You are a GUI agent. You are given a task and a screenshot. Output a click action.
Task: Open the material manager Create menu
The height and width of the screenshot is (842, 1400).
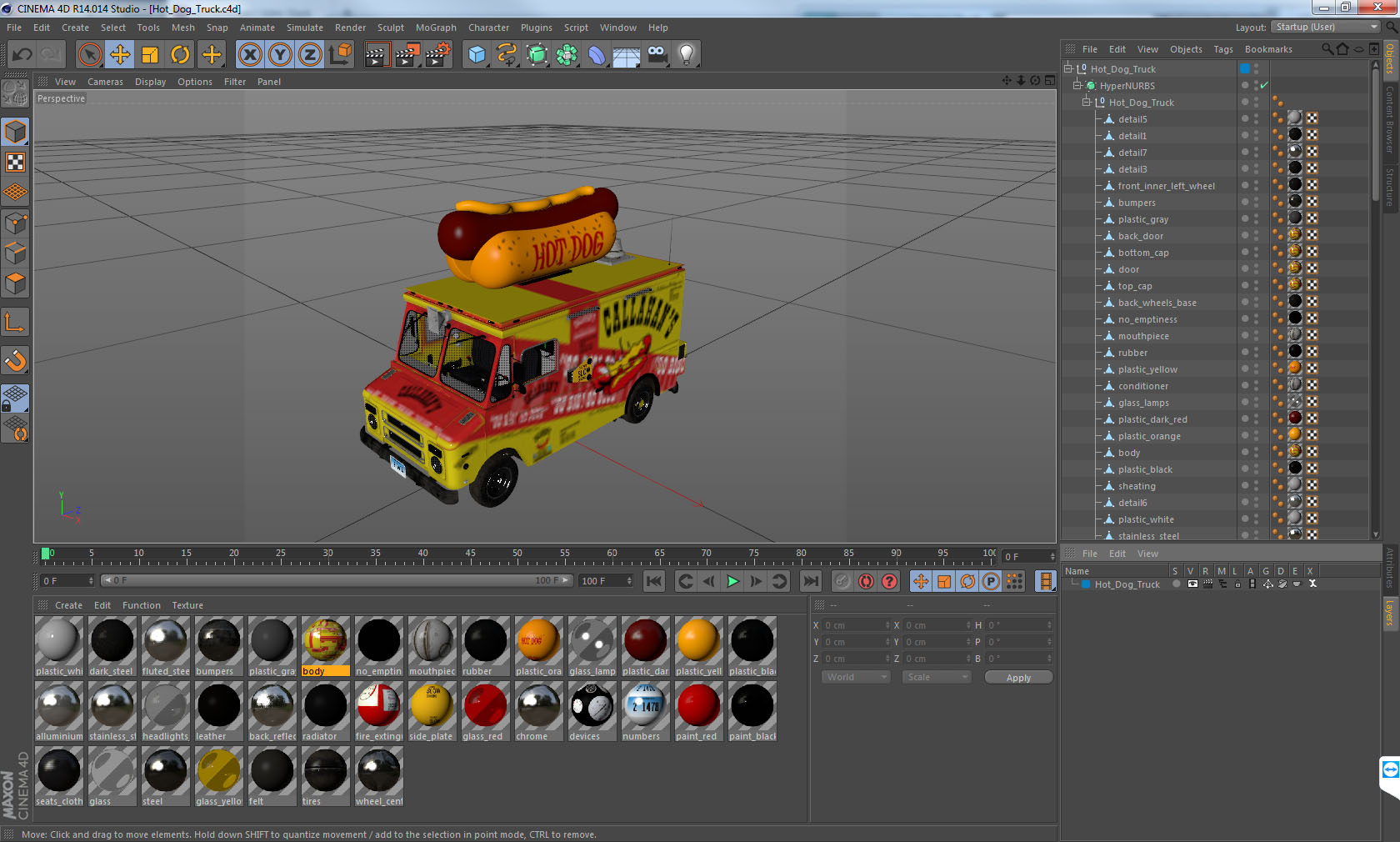click(x=68, y=605)
